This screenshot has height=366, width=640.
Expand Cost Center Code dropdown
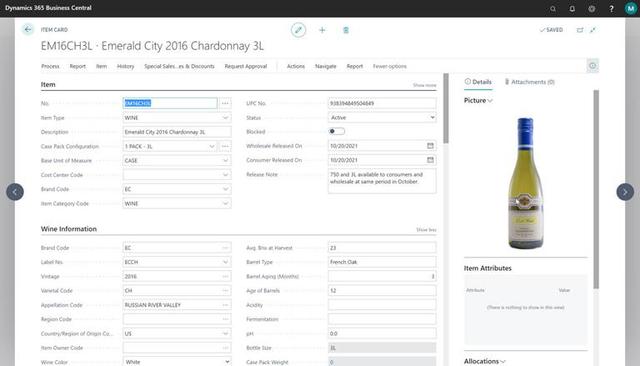point(225,175)
